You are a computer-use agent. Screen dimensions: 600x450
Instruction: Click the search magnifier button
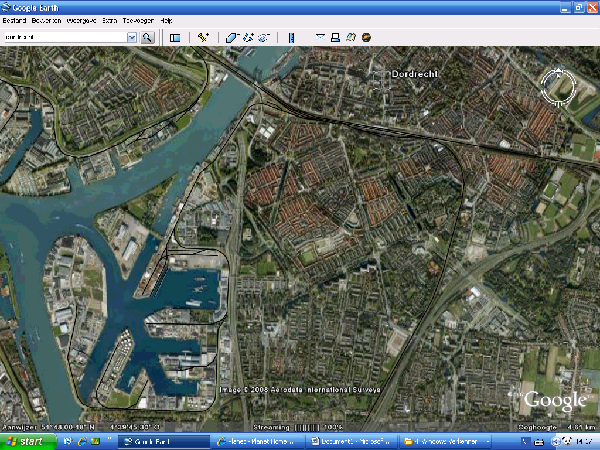[147, 37]
